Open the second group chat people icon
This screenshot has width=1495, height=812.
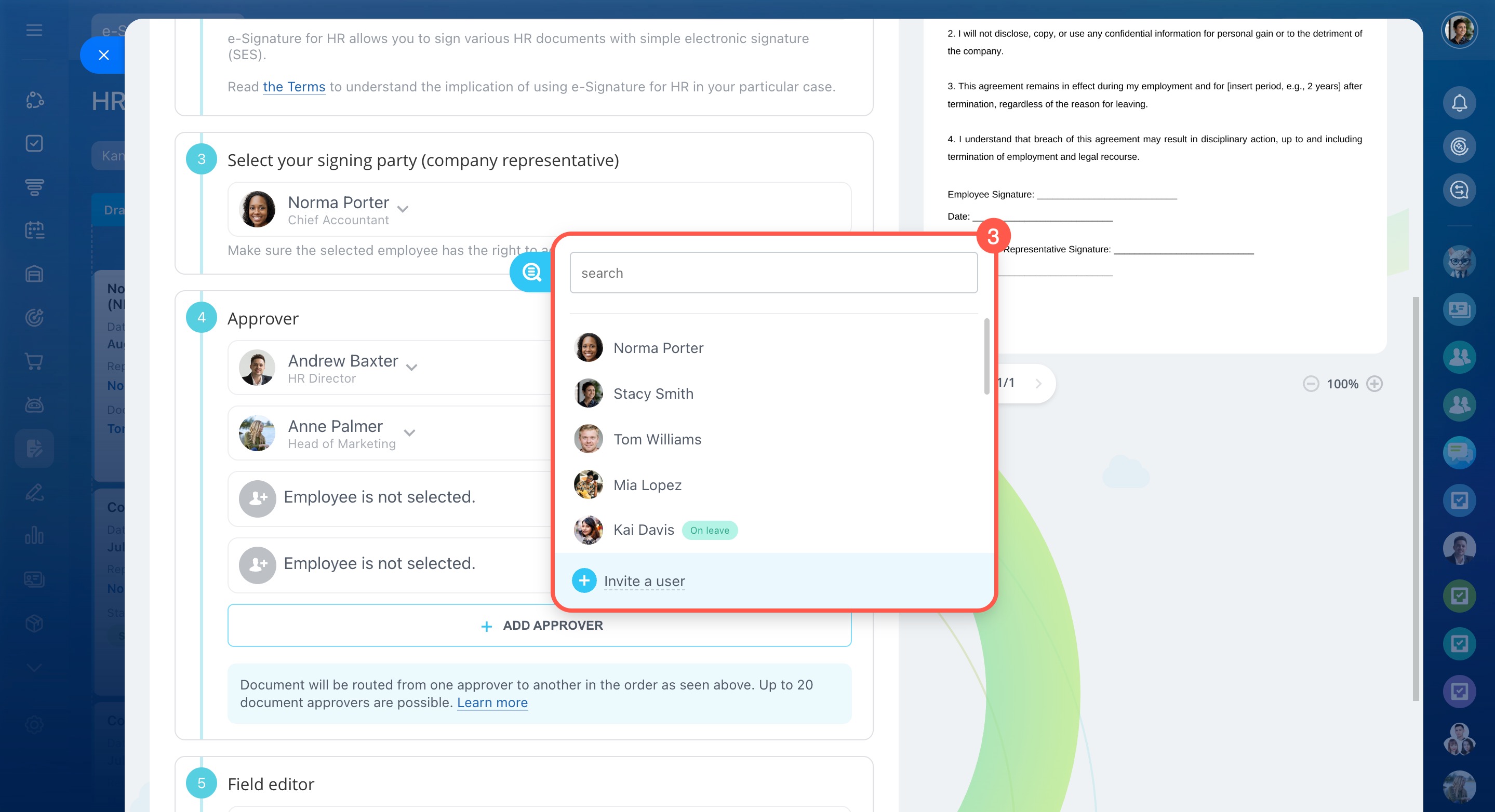(x=1459, y=404)
